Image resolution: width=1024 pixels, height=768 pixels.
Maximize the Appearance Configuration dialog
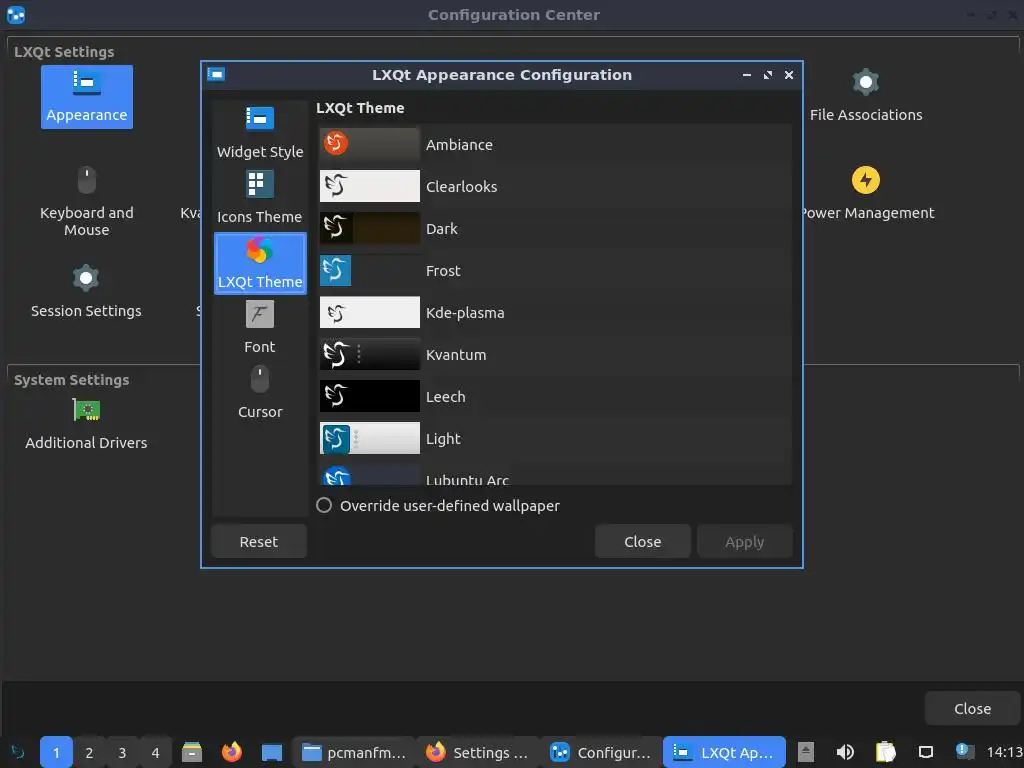pos(768,75)
